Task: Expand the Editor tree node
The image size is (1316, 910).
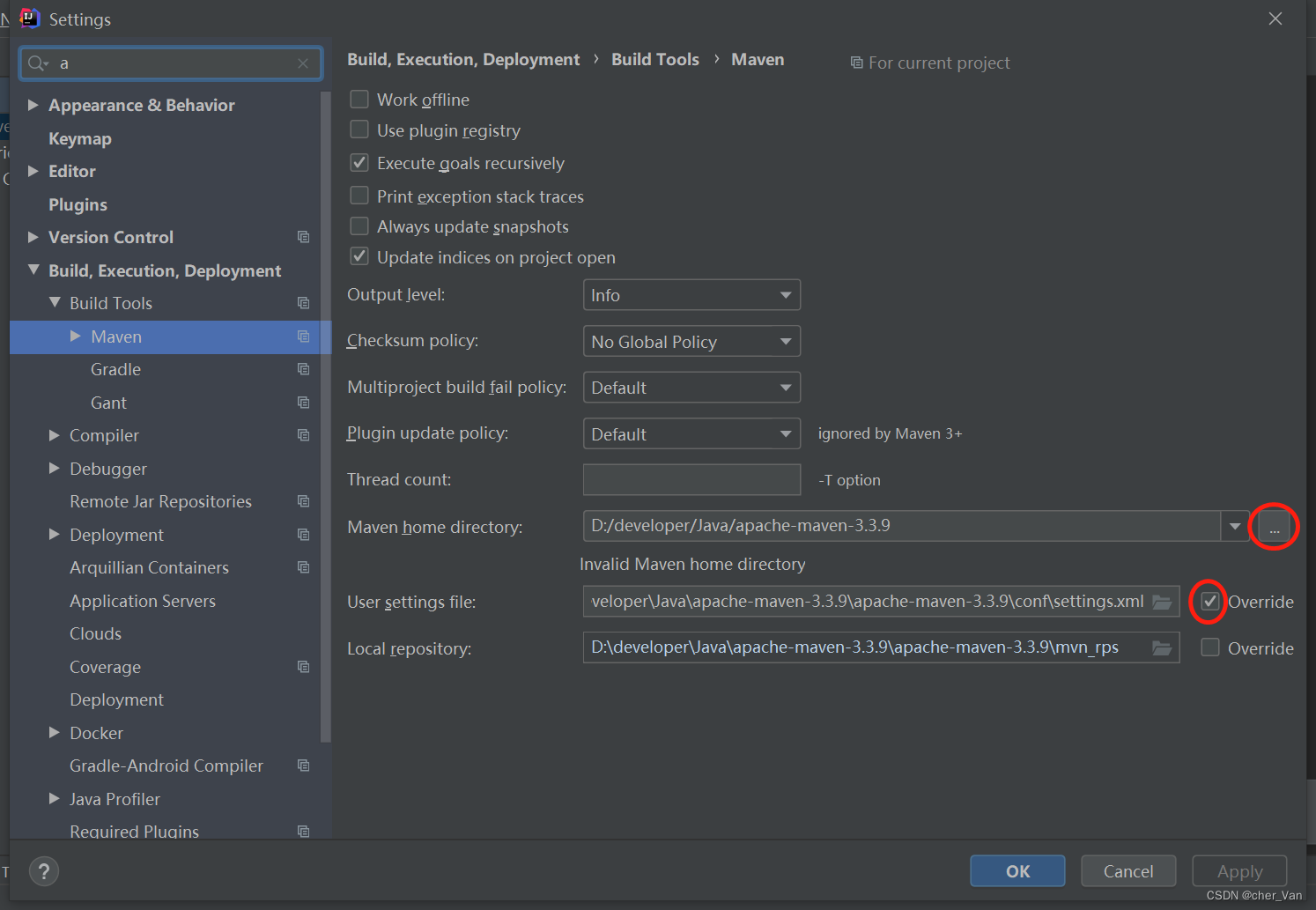Action: tap(33, 171)
